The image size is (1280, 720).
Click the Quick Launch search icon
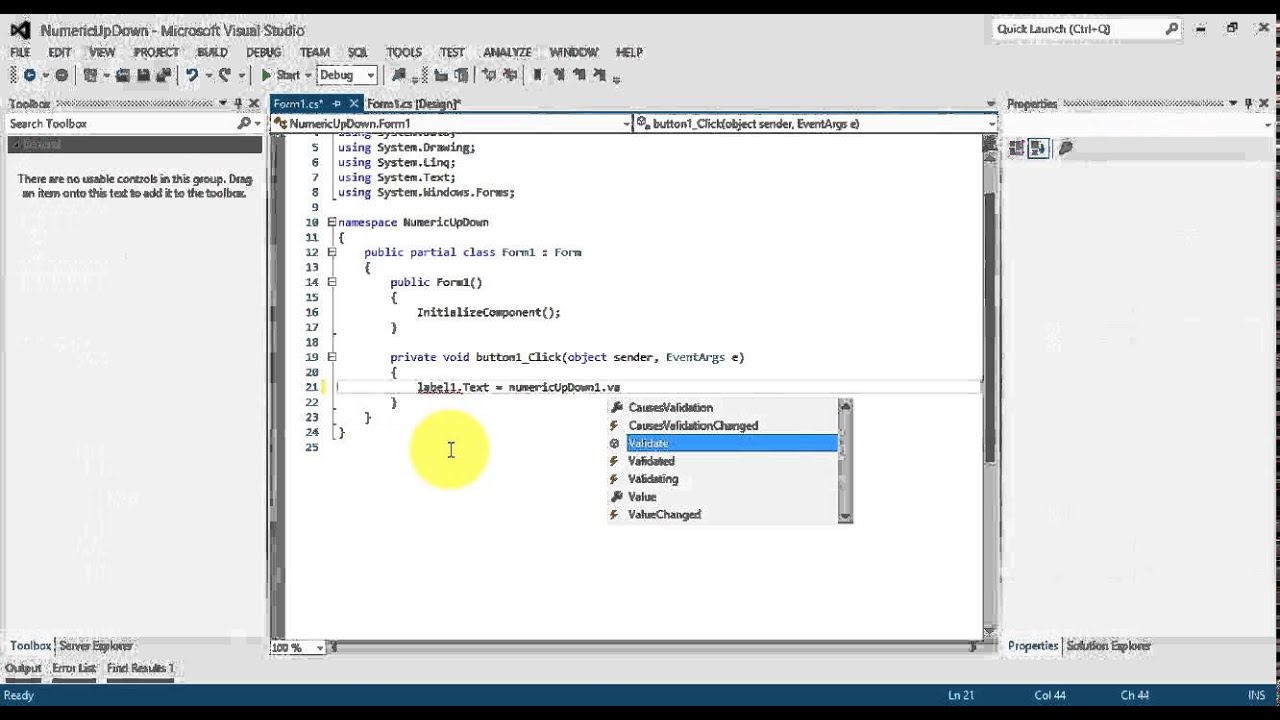(x=1172, y=29)
